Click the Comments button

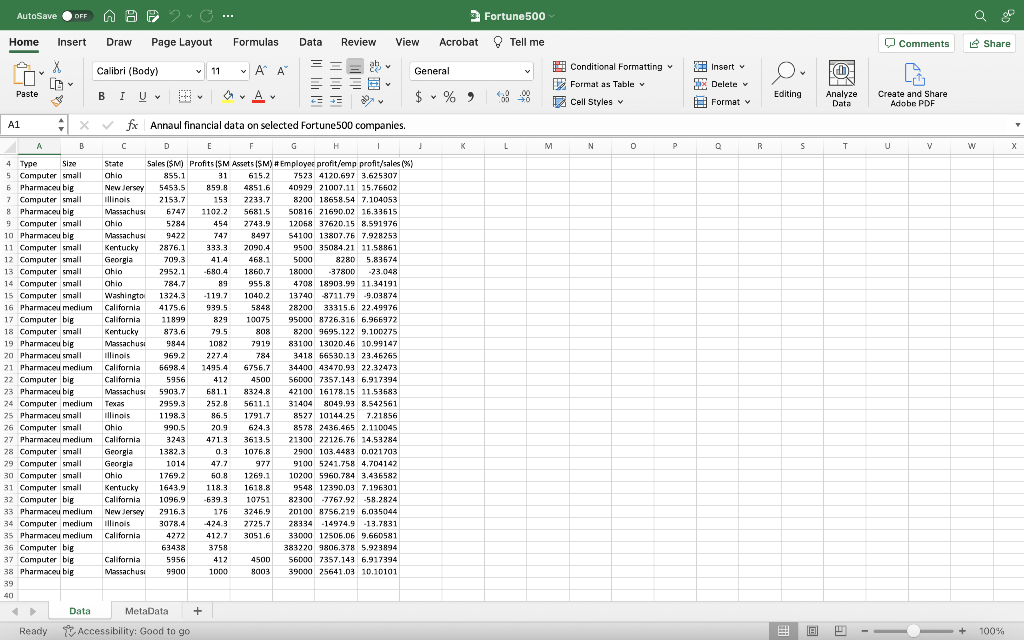pyautogui.click(x=916, y=42)
